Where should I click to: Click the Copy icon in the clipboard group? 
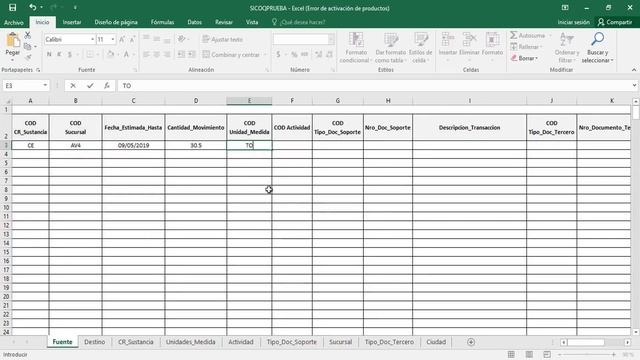(28, 47)
